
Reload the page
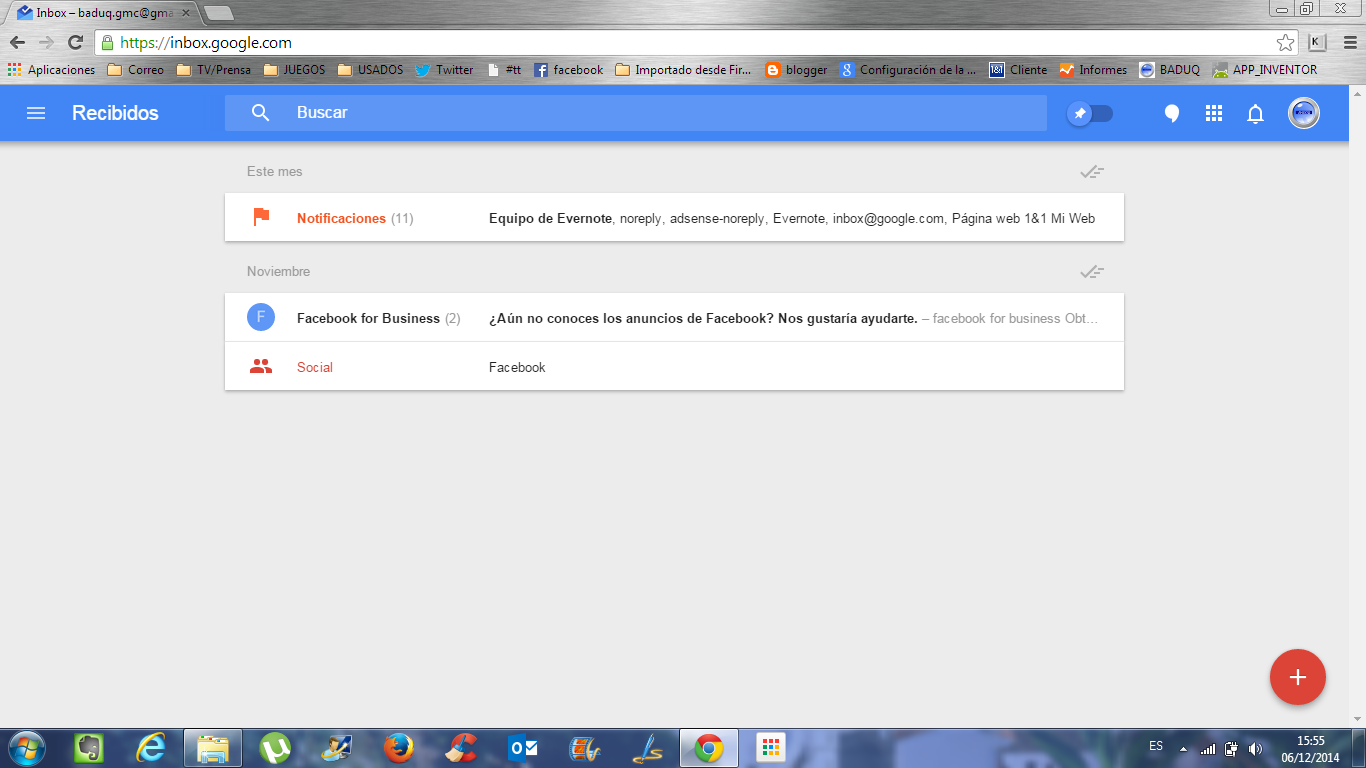(75, 42)
